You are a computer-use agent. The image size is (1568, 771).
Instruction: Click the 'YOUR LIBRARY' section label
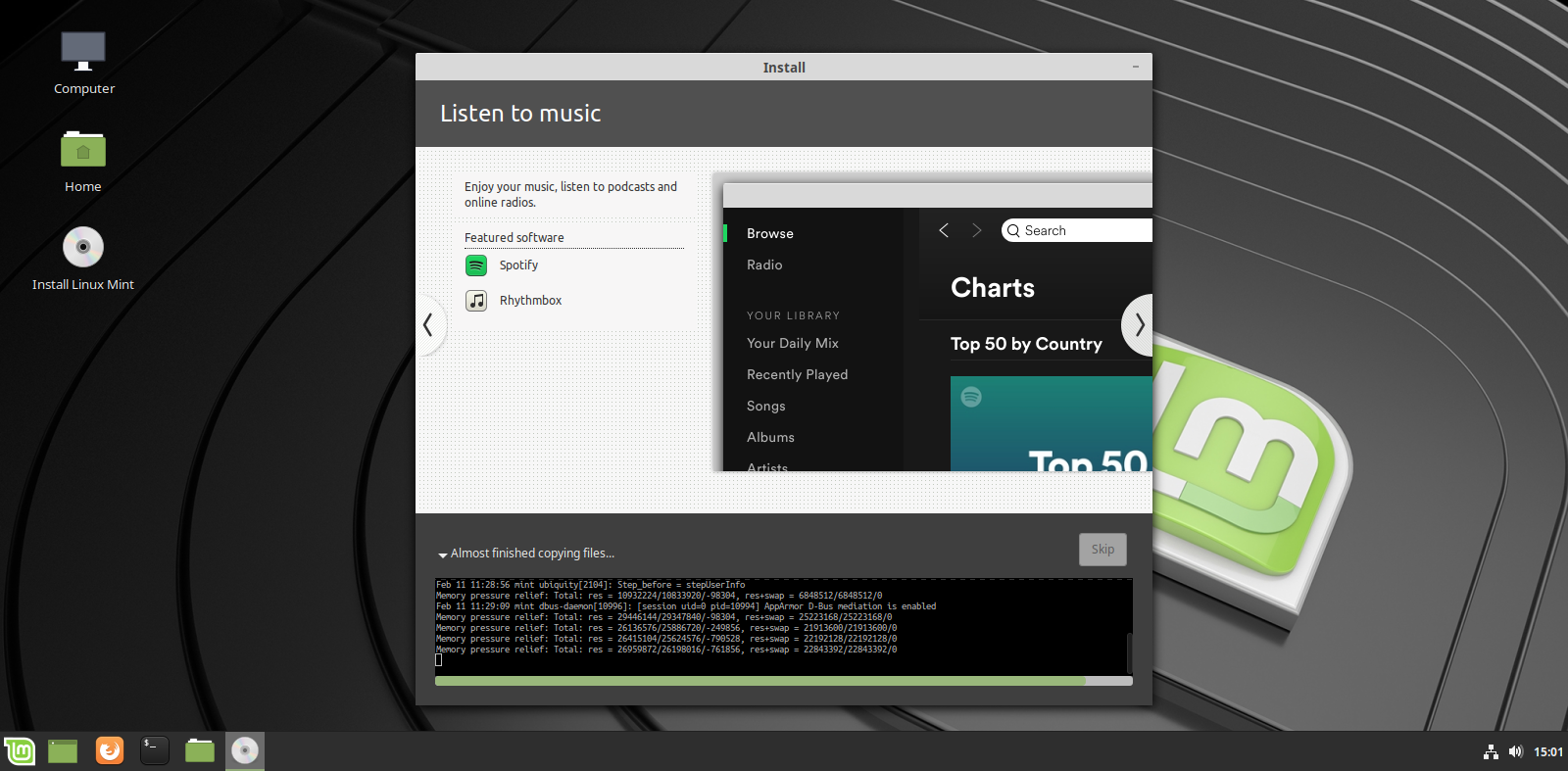(x=793, y=315)
